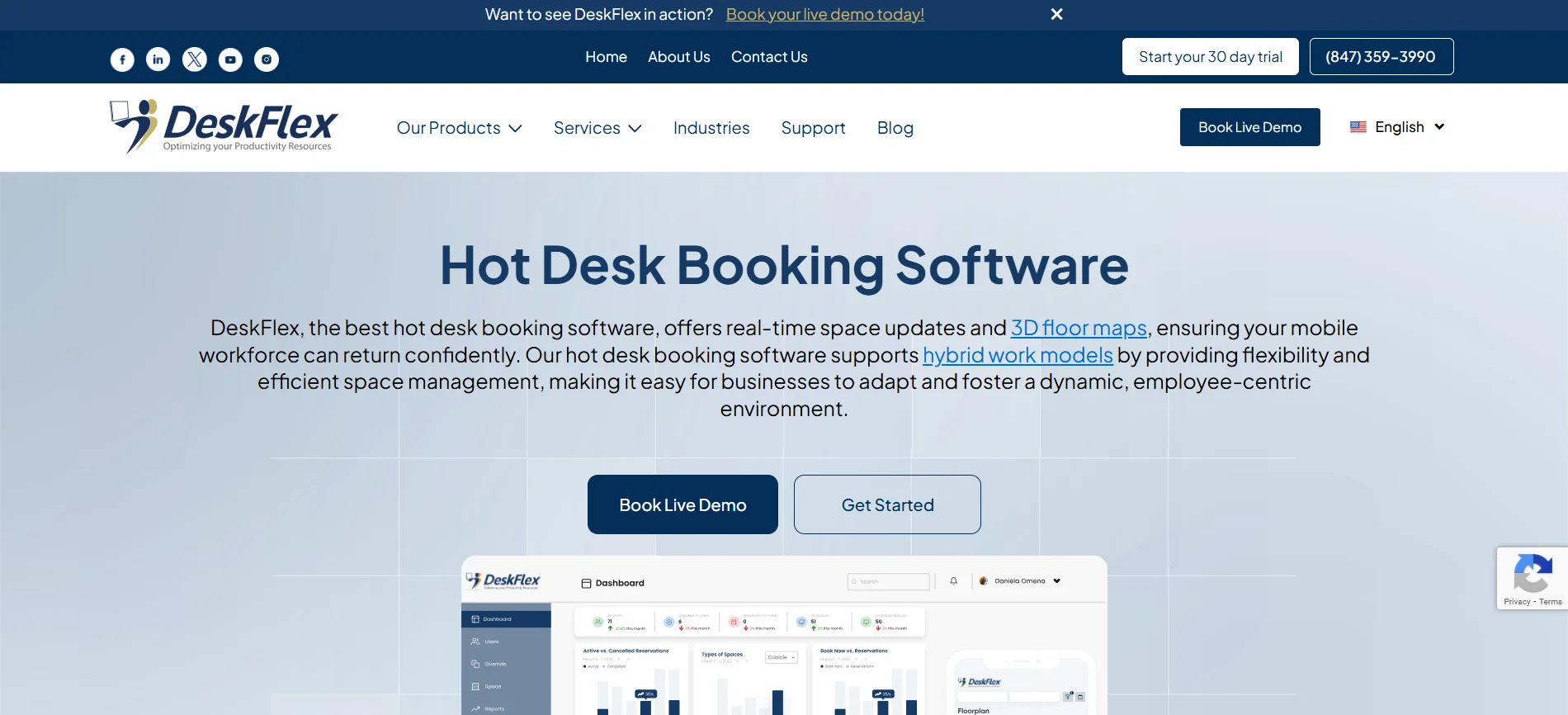Image resolution: width=1568 pixels, height=715 pixels.
Task: Open the Support menu item
Action: click(813, 128)
